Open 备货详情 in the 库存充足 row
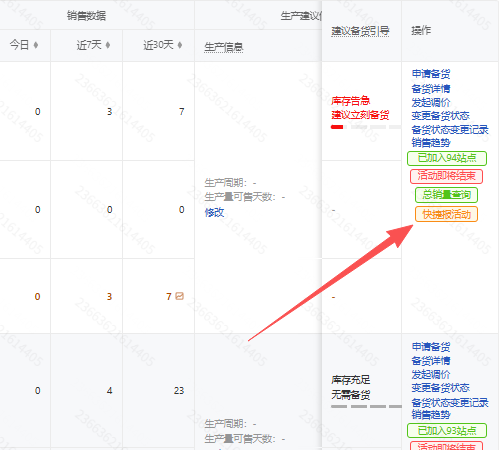 431,361
